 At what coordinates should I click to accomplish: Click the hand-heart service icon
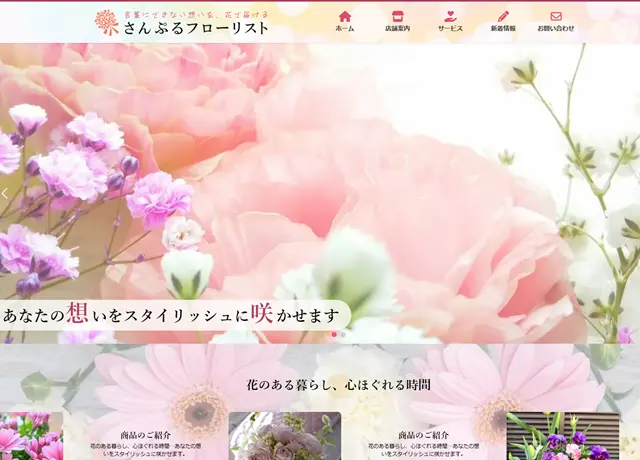(450, 16)
